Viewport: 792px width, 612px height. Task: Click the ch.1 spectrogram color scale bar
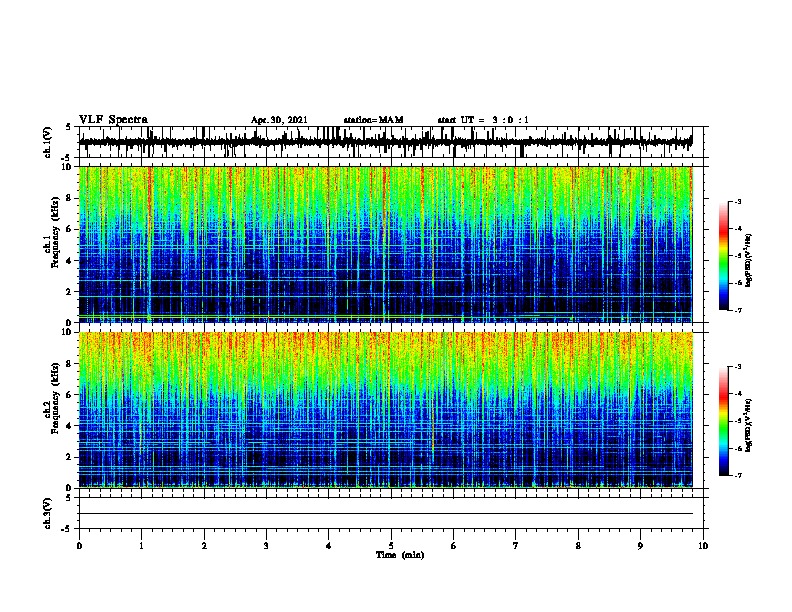coord(723,256)
